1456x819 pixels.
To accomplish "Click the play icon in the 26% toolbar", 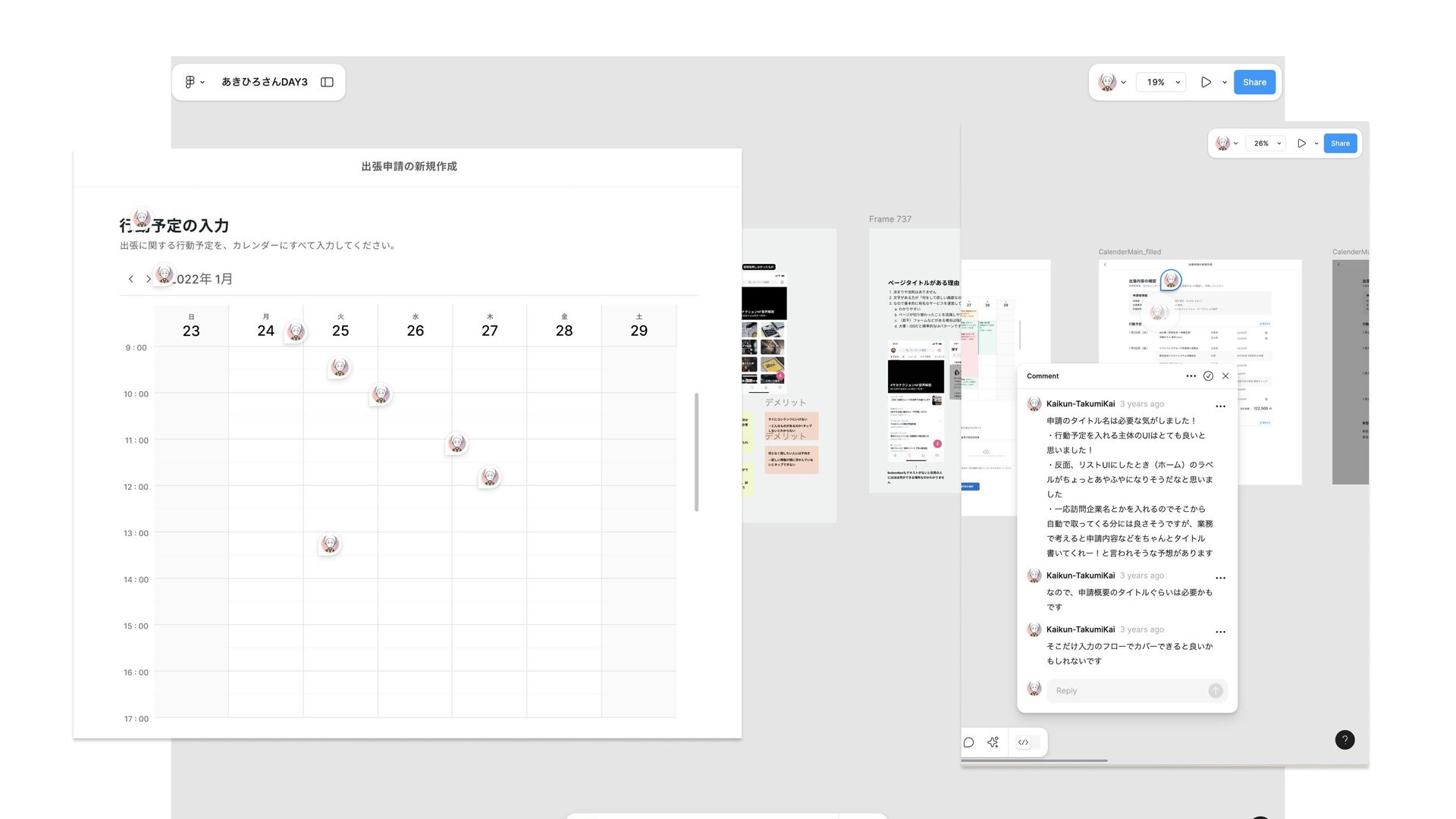I will [1301, 143].
